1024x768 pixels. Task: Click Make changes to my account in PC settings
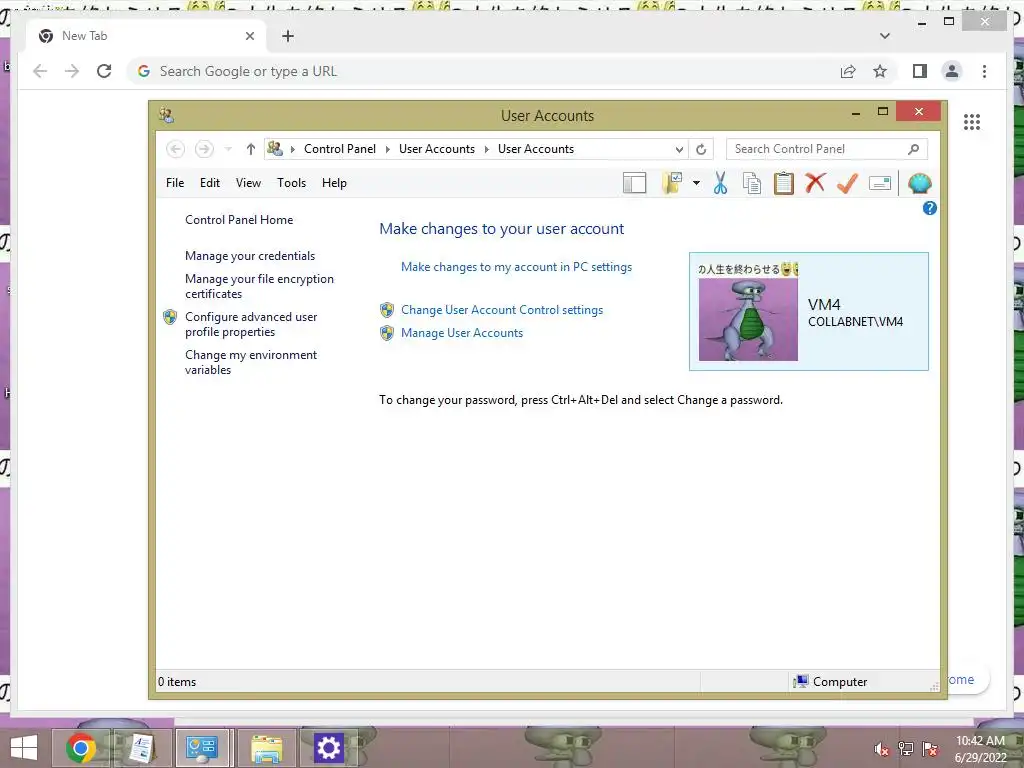tap(517, 267)
